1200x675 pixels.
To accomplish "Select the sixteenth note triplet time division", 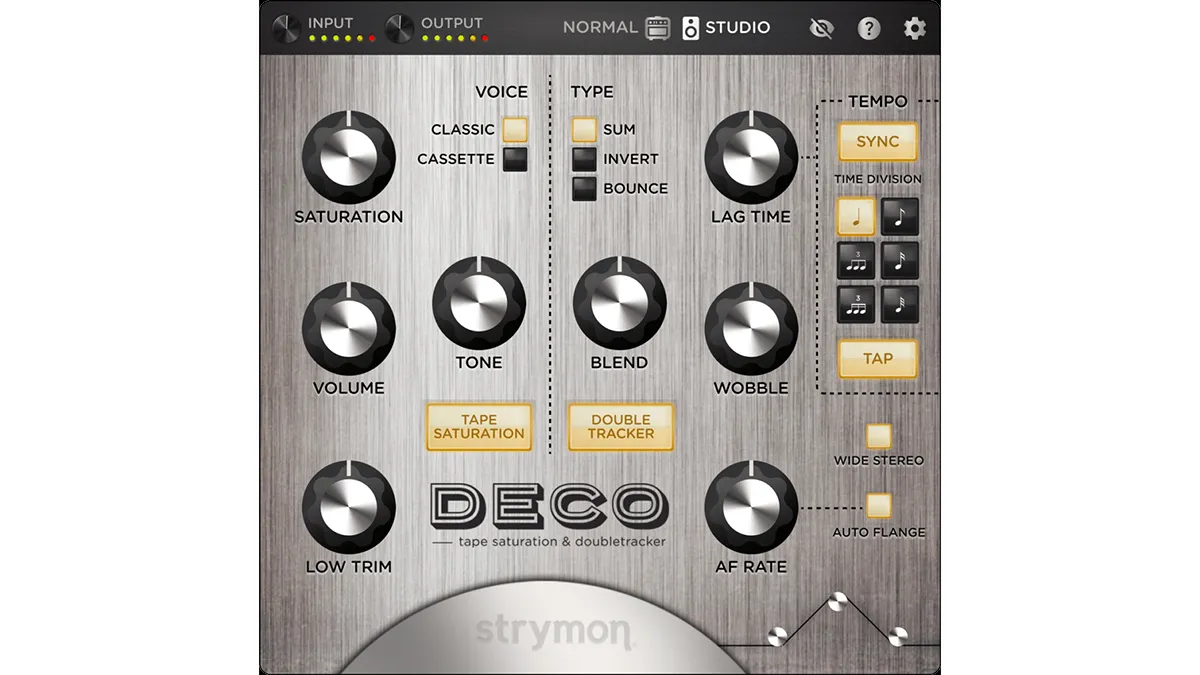I will point(855,304).
